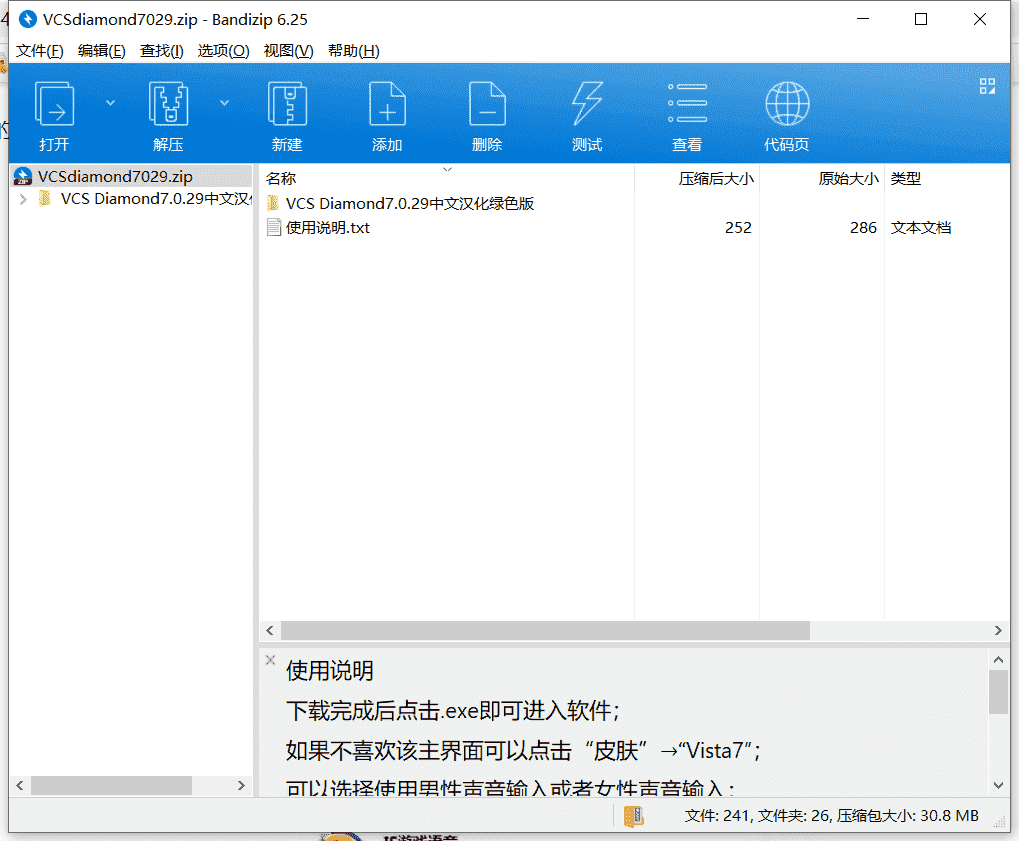Expand the VCS Diamond7.0.29 tree folder arrow

[x=23, y=199]
